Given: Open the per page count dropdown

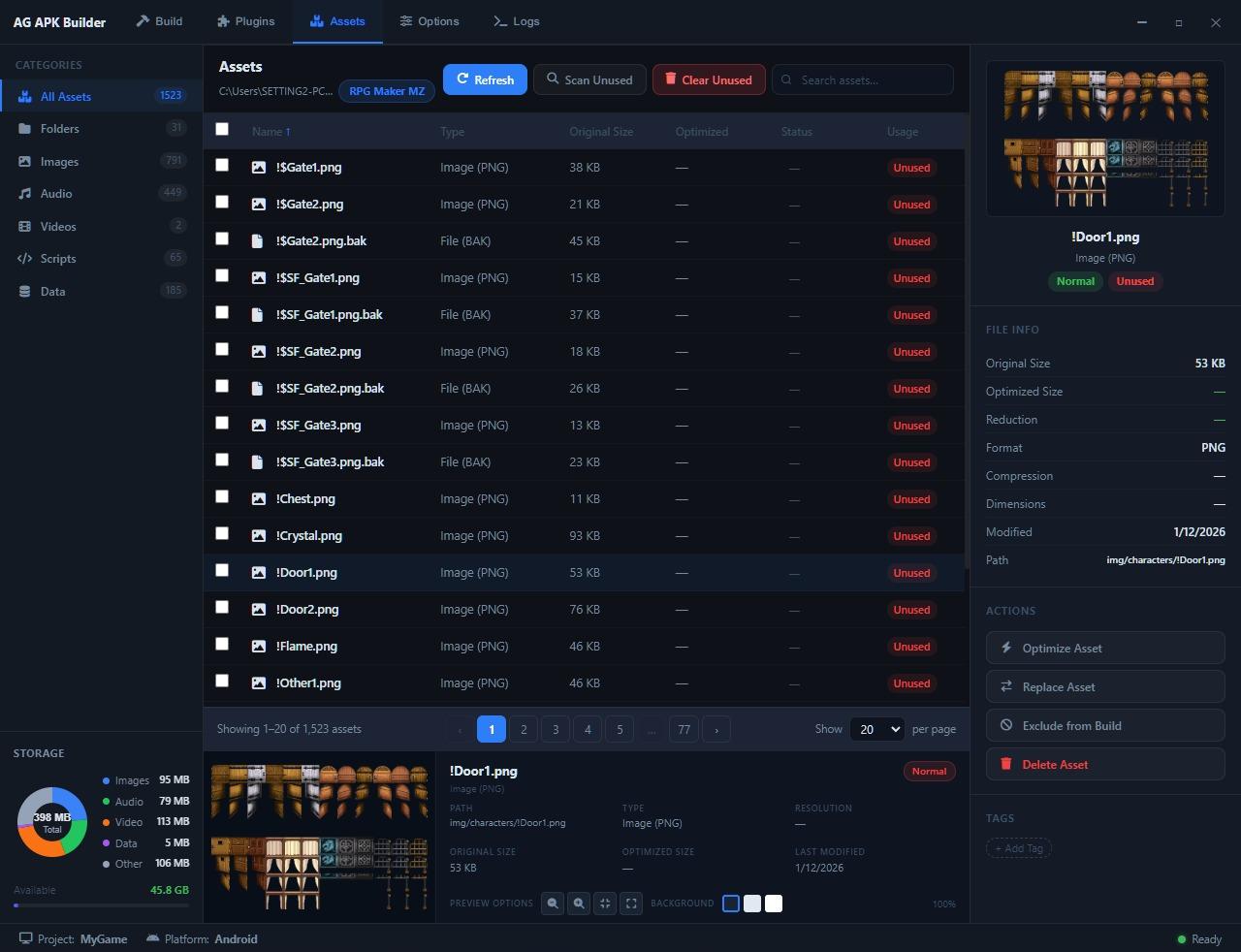Looking at the screenshot, I should [x=877, y=729].
